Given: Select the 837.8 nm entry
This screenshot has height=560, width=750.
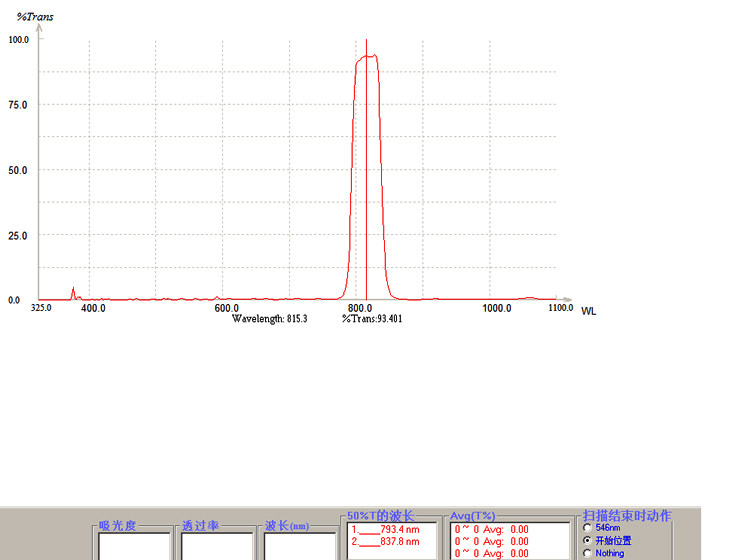Looking at the screenshot, I should click(386, 541).
